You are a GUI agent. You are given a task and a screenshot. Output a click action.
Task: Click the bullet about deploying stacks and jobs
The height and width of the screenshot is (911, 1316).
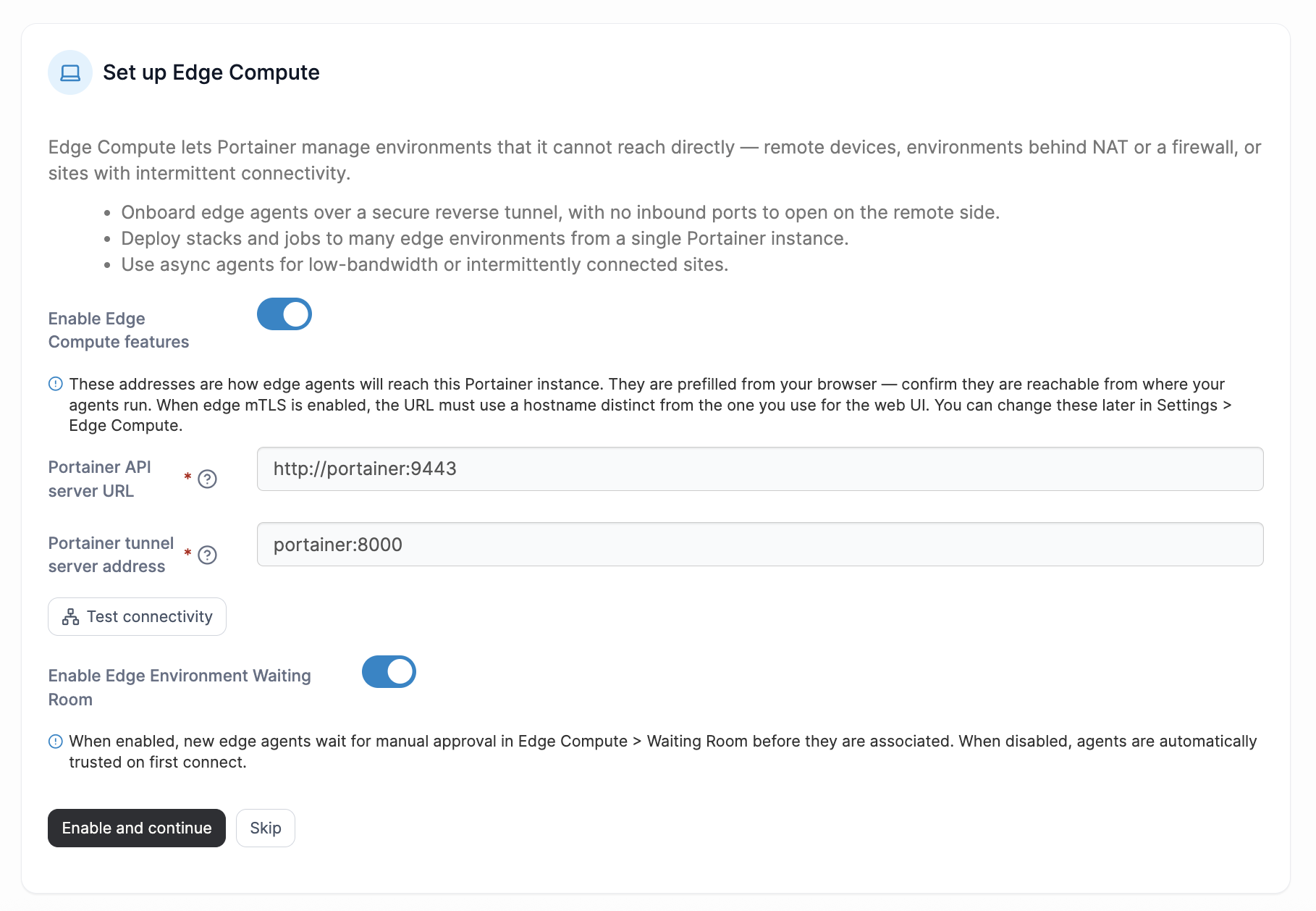tap(485, 238)
